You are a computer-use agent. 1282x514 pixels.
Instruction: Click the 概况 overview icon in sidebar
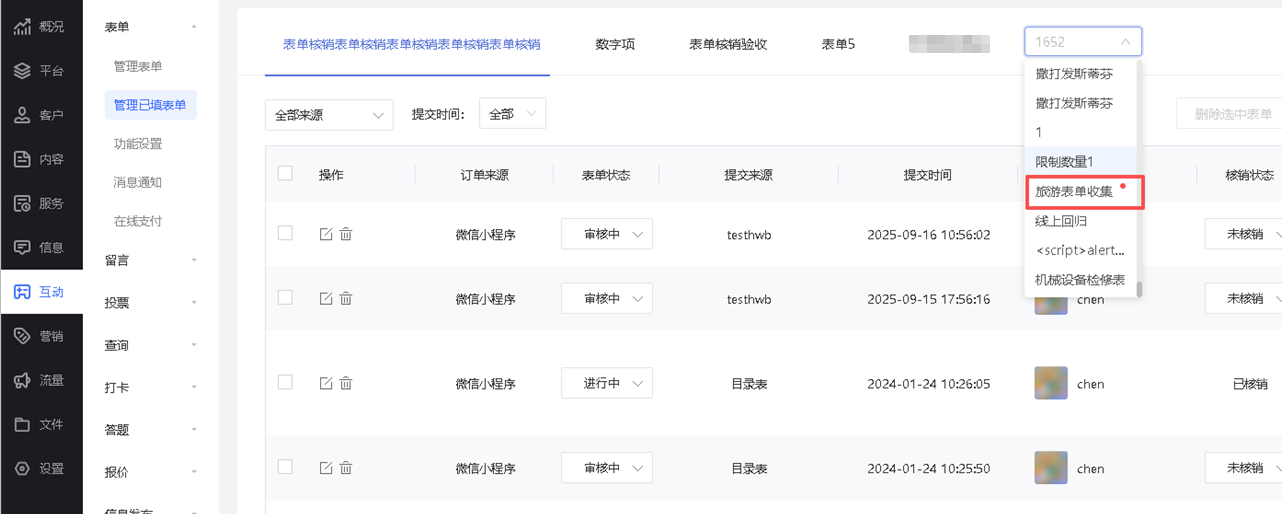22,27
